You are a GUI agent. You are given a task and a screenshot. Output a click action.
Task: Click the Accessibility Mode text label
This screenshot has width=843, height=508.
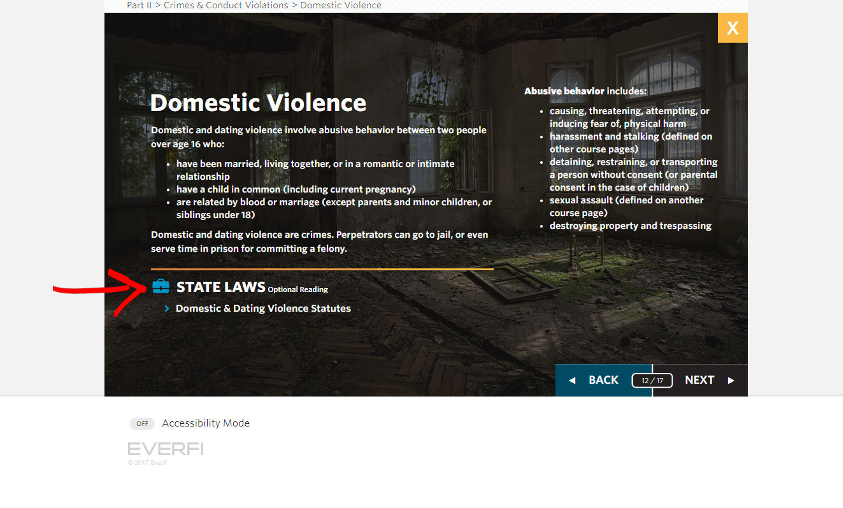(206, 423)
